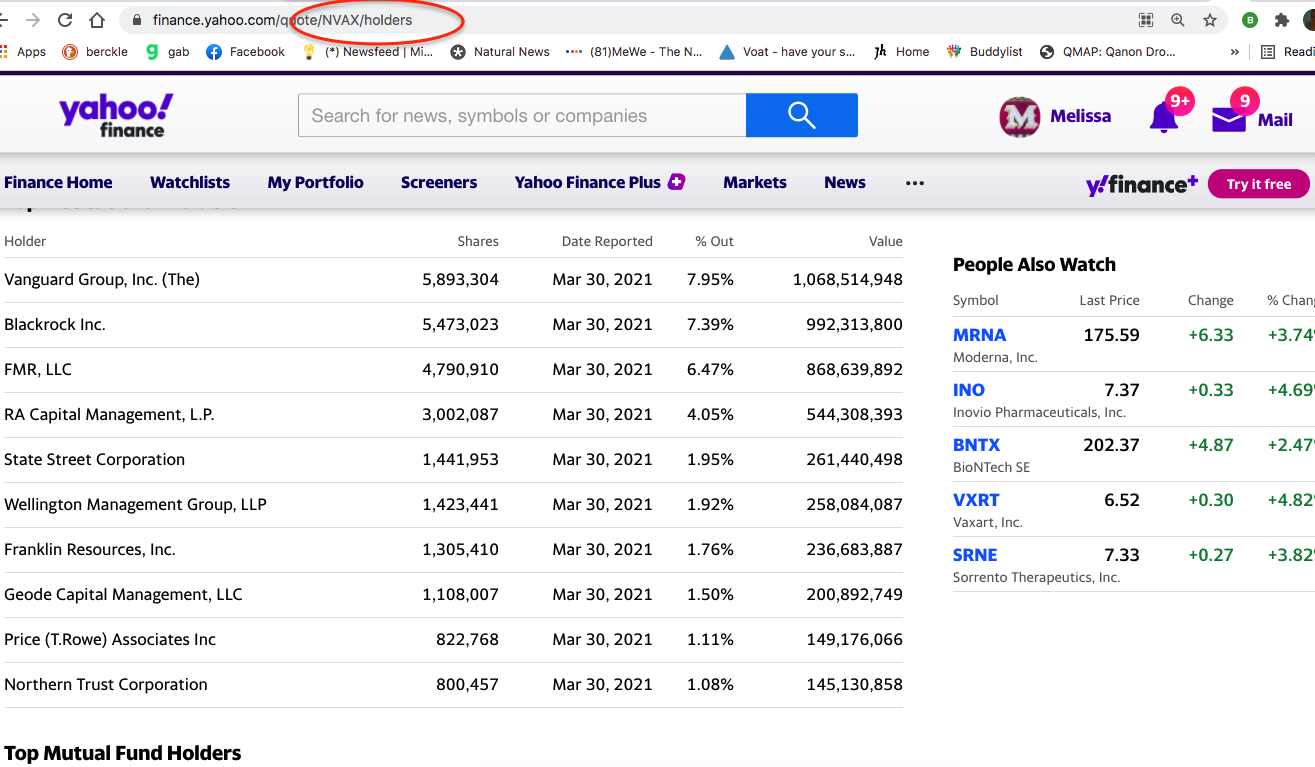
Task: Open Yahoo Finance Plus tab
Action: [x=599, y=182]
